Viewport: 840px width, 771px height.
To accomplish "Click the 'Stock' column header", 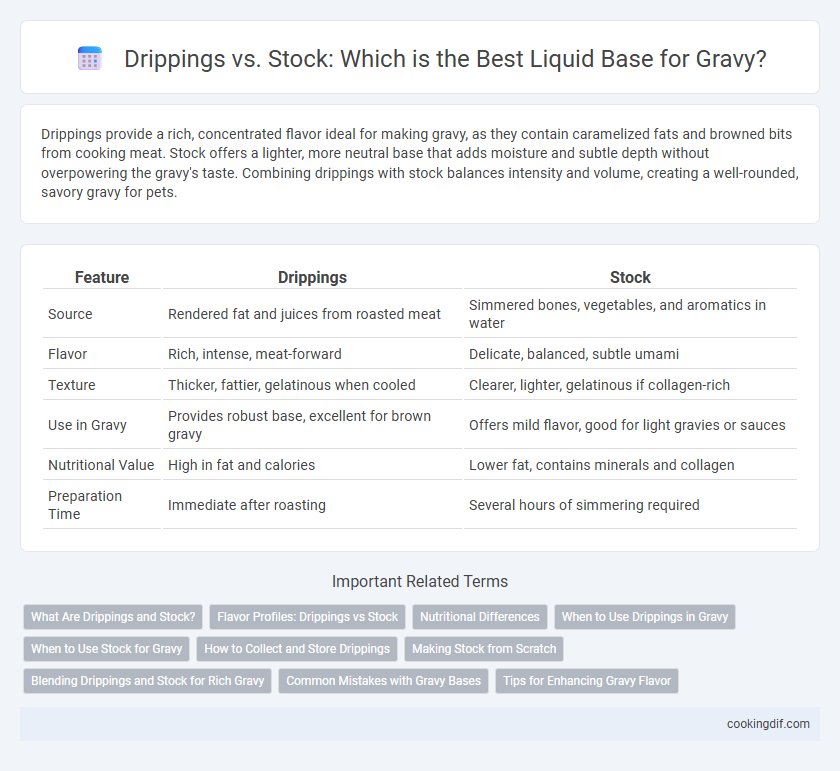I will 630,277.
